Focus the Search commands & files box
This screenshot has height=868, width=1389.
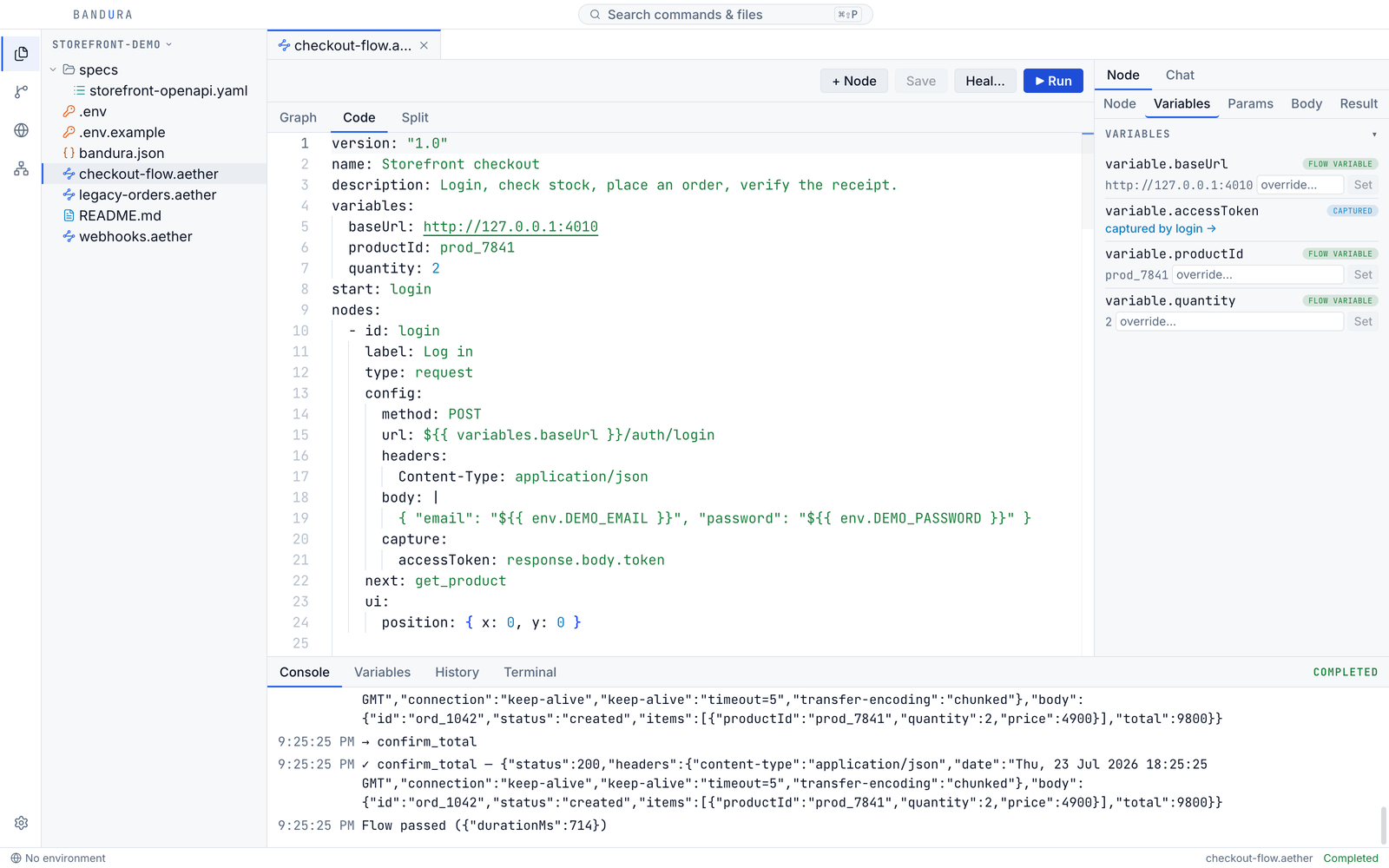coord(725,15)
